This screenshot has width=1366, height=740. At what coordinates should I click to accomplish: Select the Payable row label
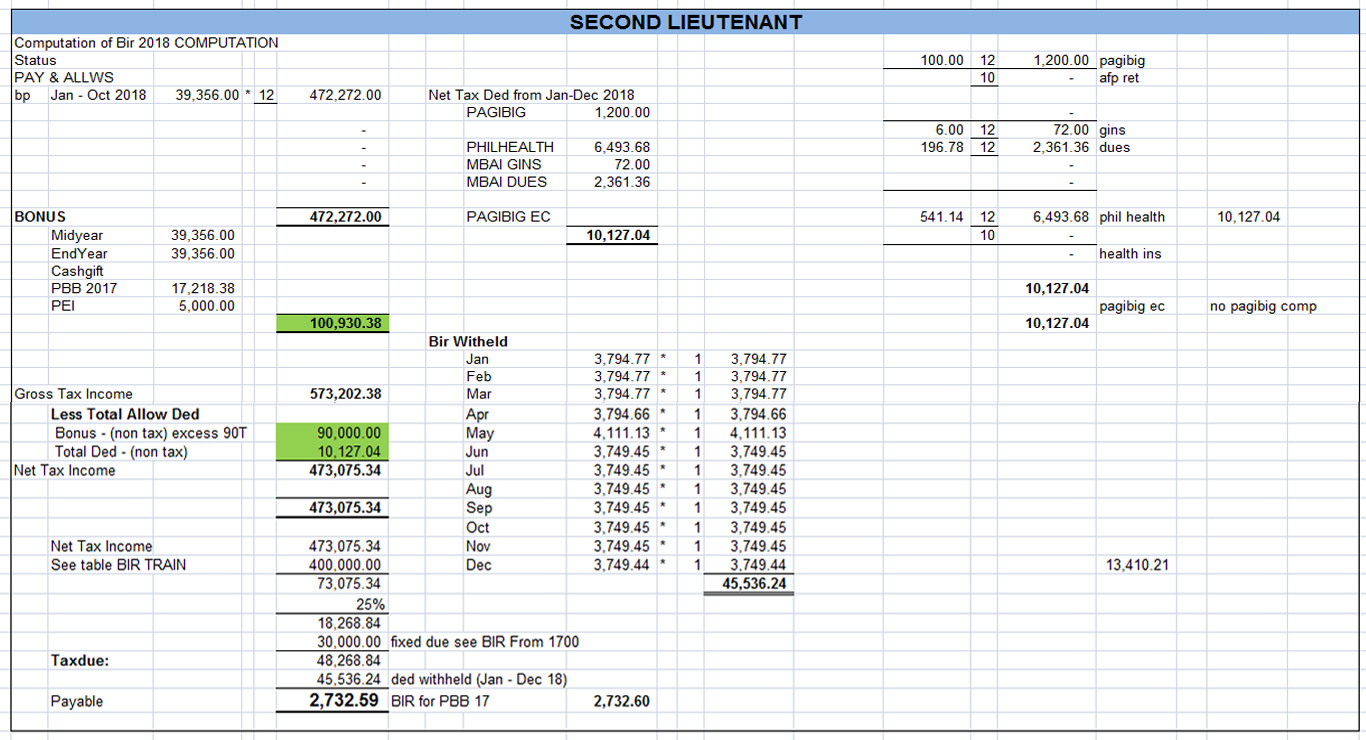(x=77, y=702)
